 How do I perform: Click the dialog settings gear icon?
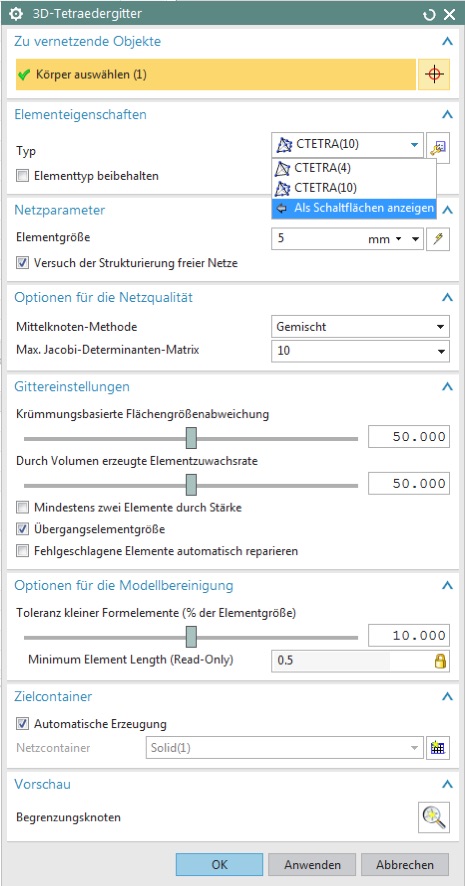pos(17,13)
